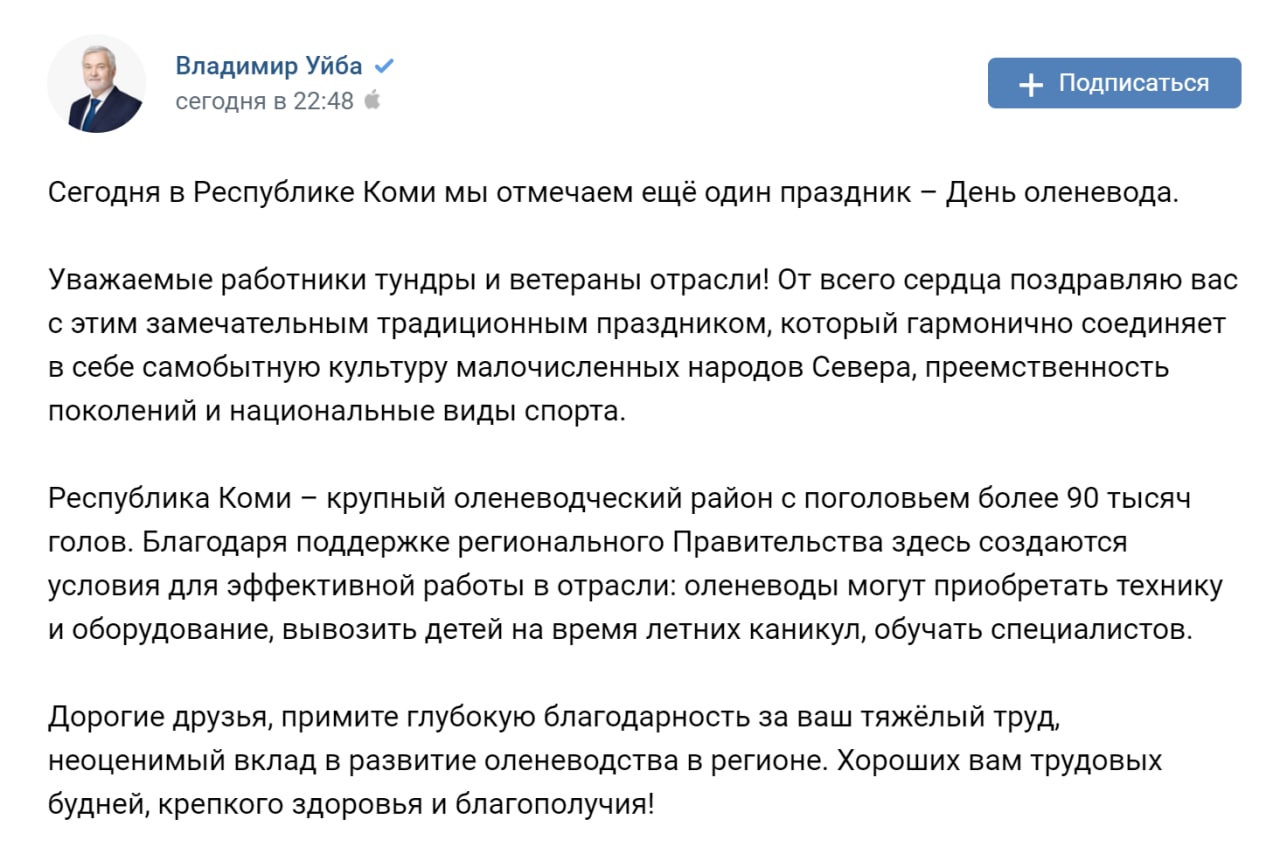Click the plus icon inside the Подписаться button
Image resolution: width=1280 pixels, height=854 pixels.
pos(1030,84)
